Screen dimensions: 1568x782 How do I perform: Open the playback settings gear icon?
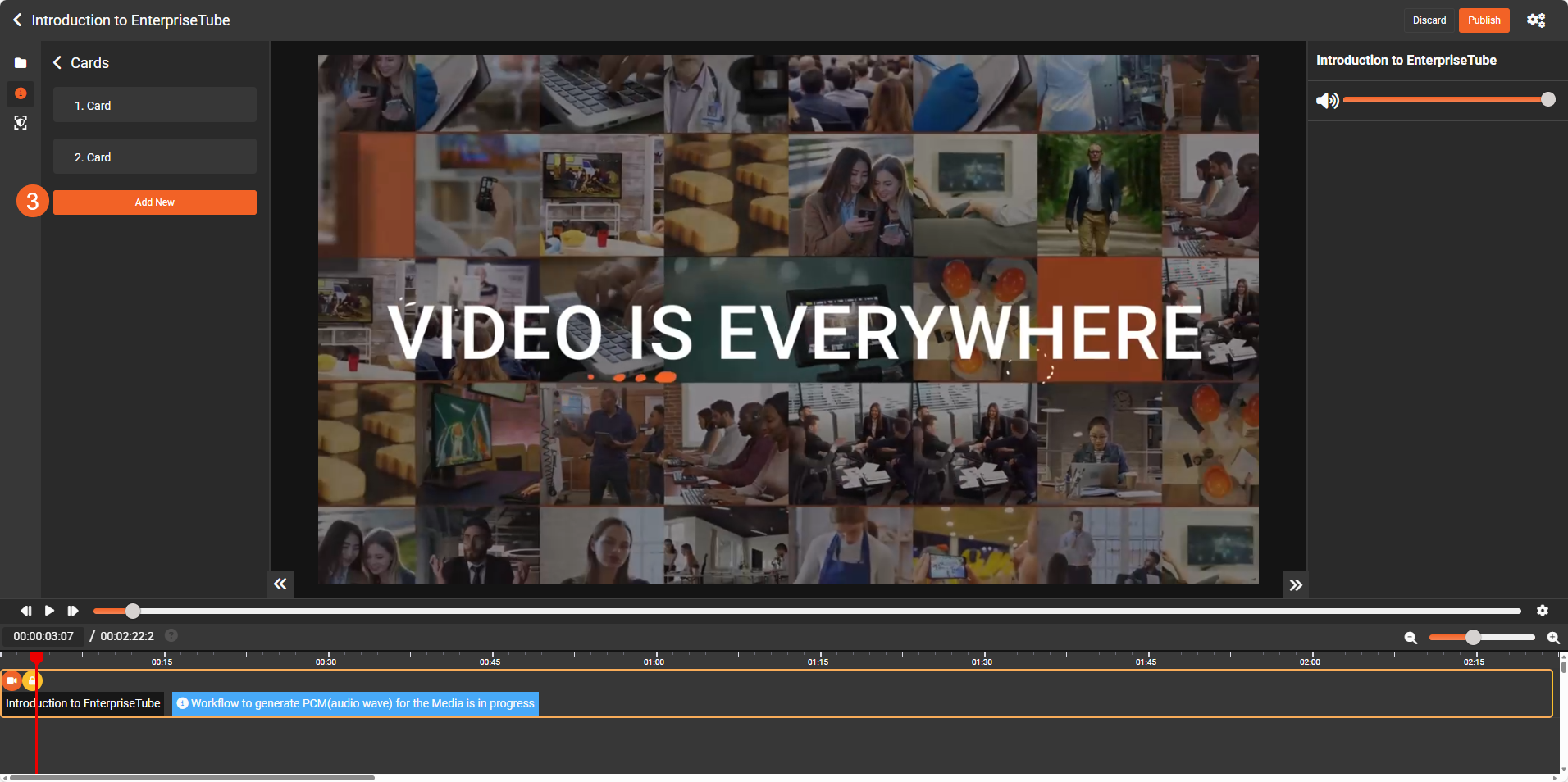pos(1542,611)
